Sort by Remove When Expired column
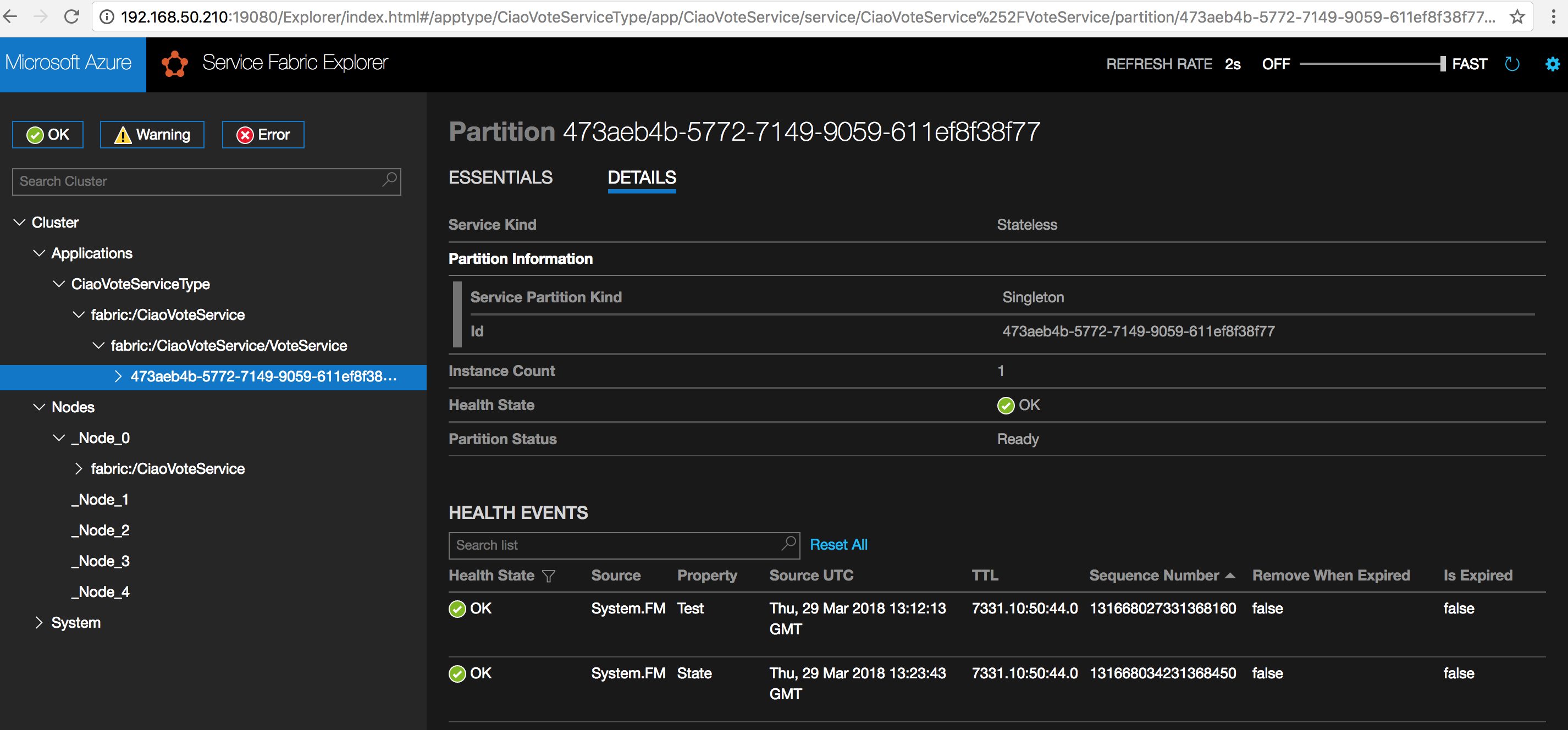 [1330, 576]
